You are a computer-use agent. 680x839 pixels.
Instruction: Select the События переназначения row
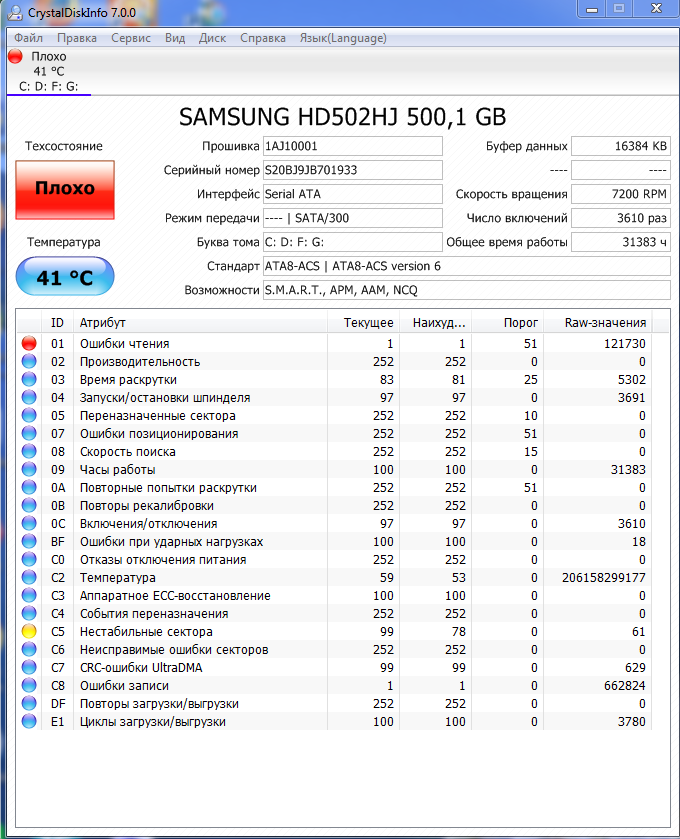pyautogui.click(x=334, y=614)
